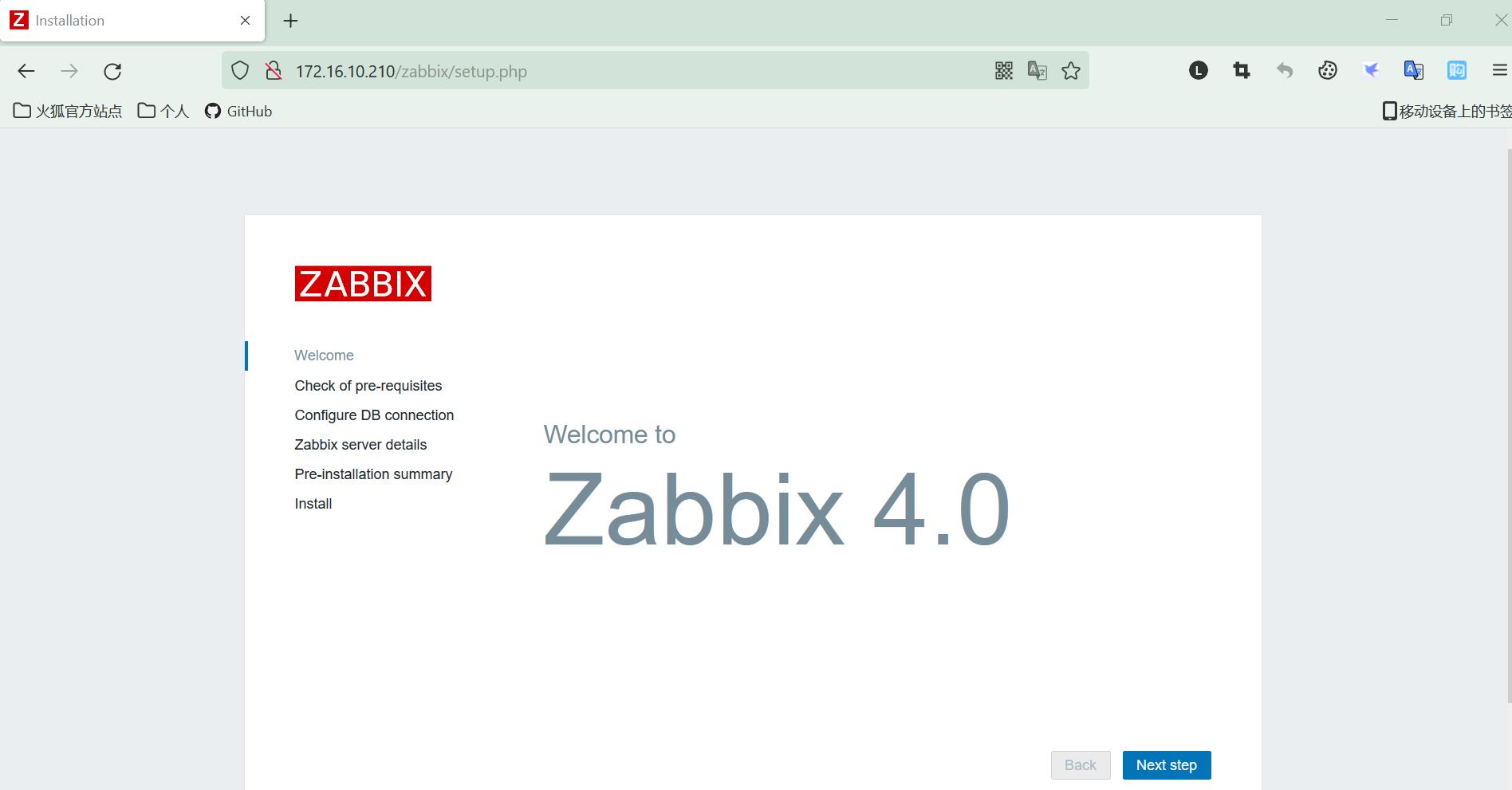Close the Installation tab
The width and height of the screenshot is (1512, 790).
[246, 21]
